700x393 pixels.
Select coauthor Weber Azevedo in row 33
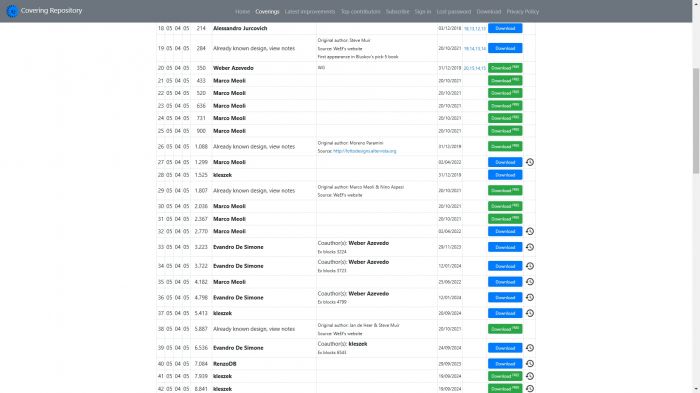pos(368,243)
